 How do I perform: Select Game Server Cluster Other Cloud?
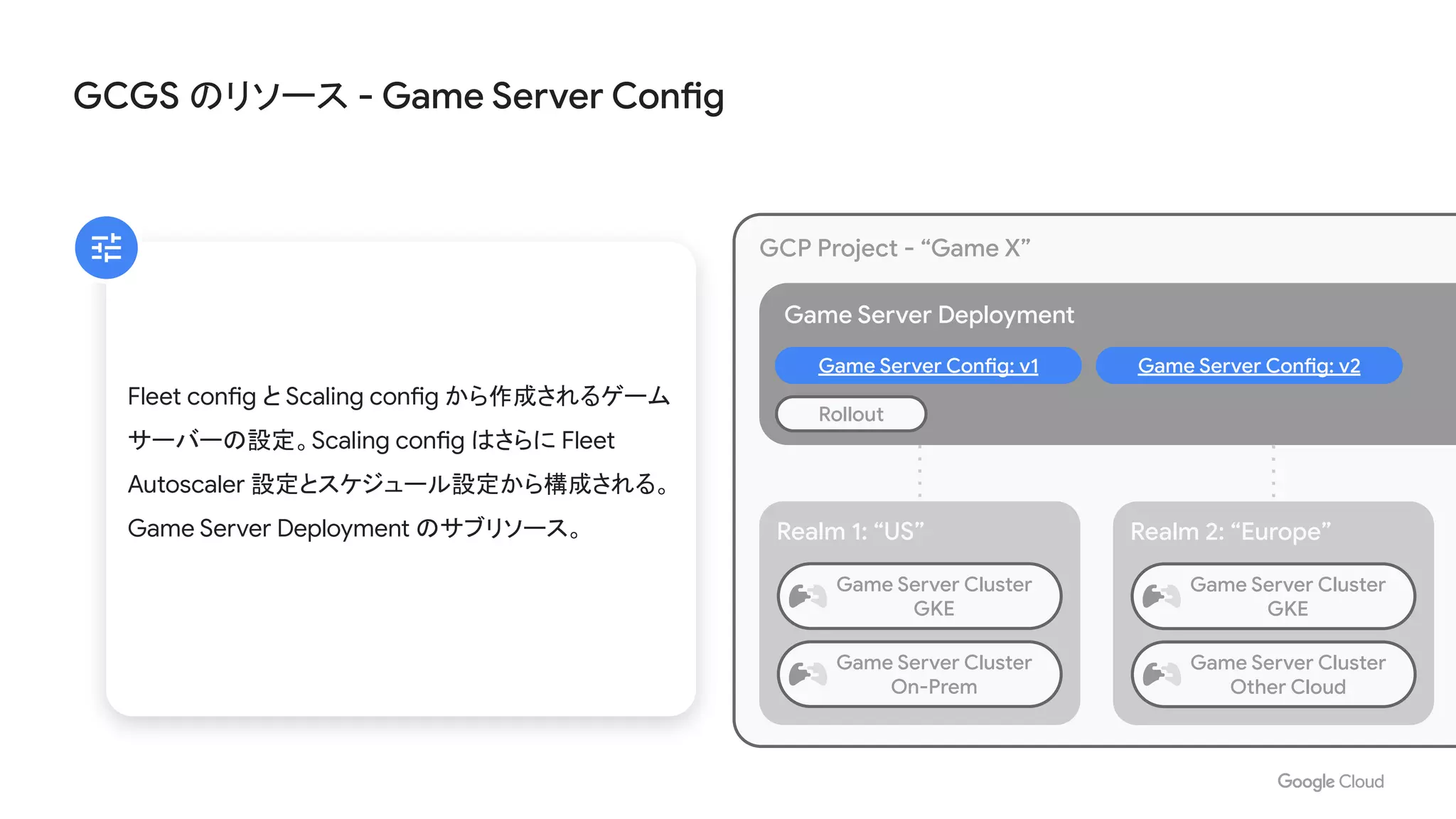pos(1273,674)
